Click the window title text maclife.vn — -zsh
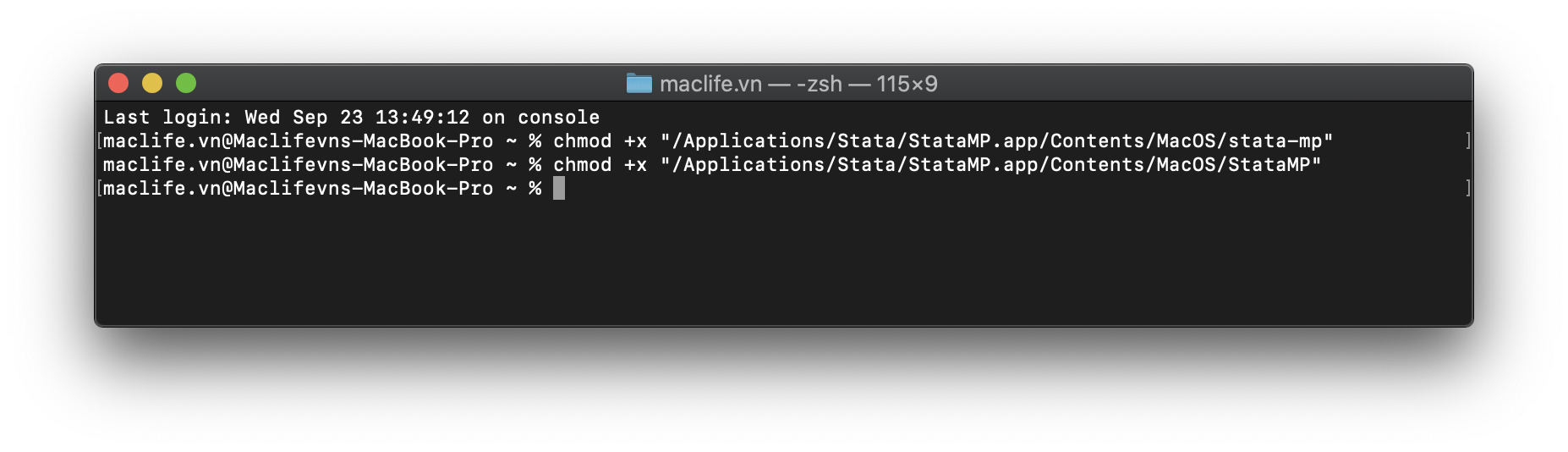 pyautogui.click(x=750, y=84)
